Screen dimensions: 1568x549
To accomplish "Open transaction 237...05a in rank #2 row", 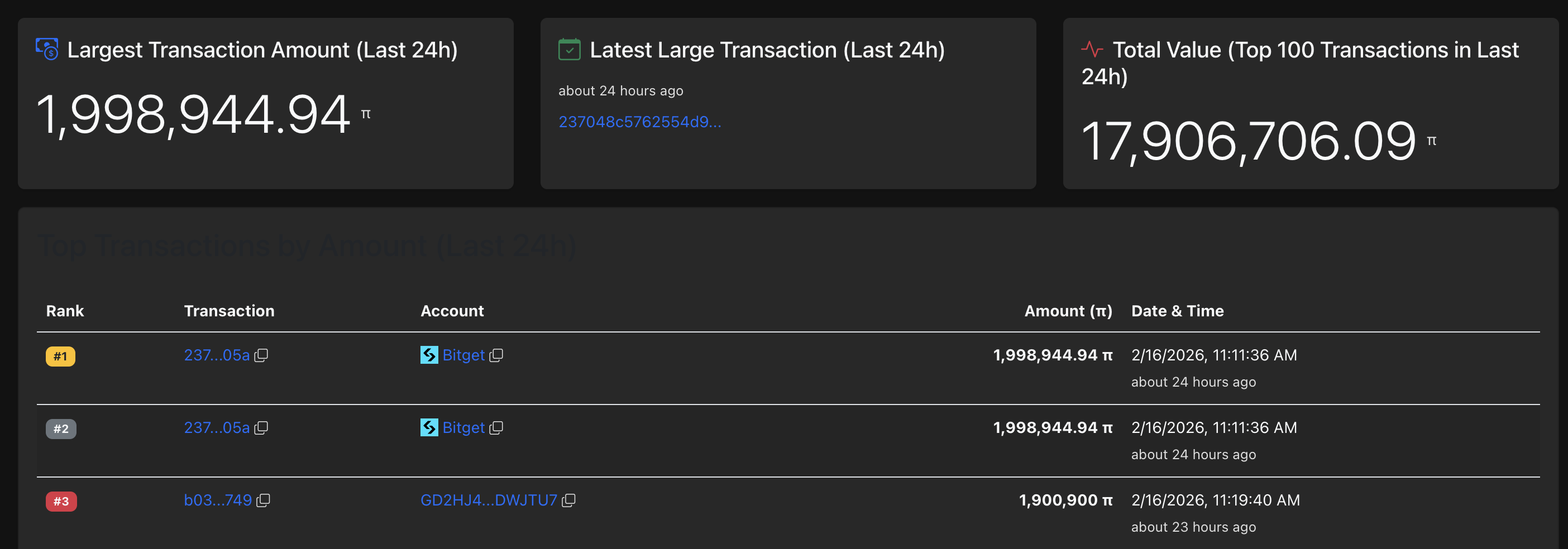I will pos(217,428).
